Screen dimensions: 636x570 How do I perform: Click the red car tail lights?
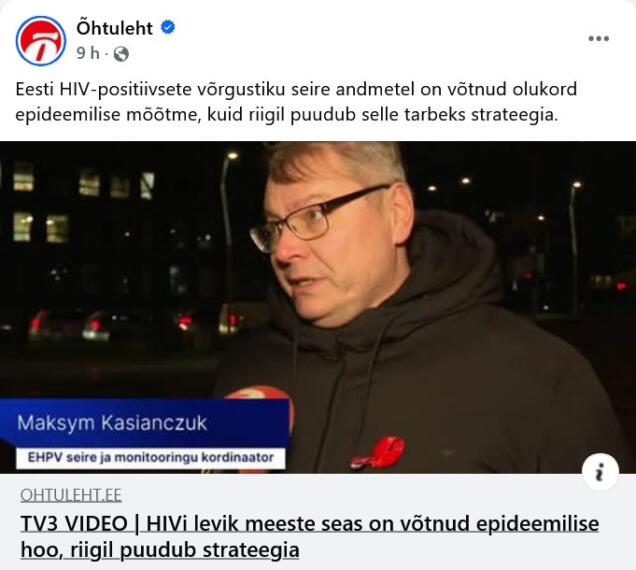tap(95, 324)
